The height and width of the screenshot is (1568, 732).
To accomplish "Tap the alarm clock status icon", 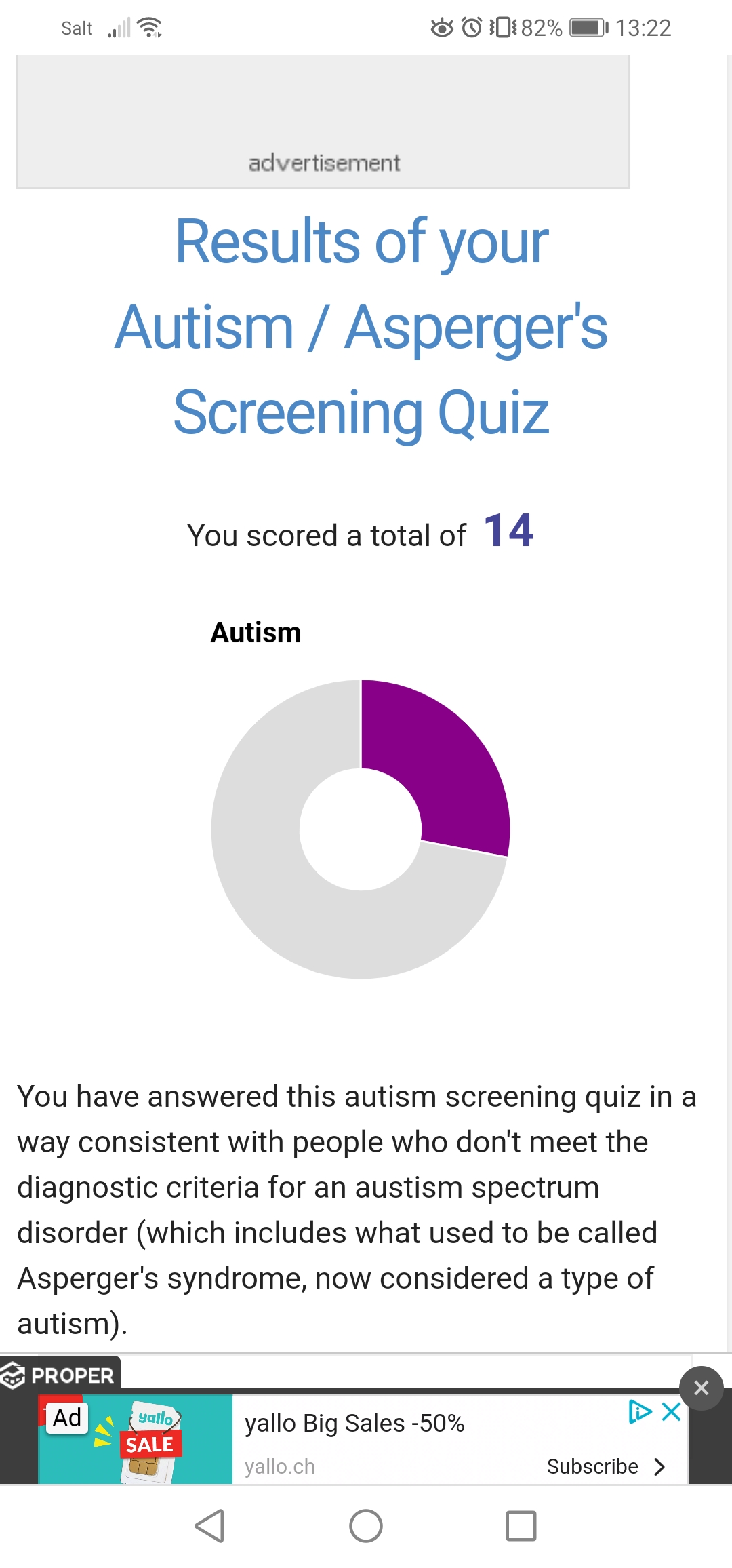I will 472,28.
